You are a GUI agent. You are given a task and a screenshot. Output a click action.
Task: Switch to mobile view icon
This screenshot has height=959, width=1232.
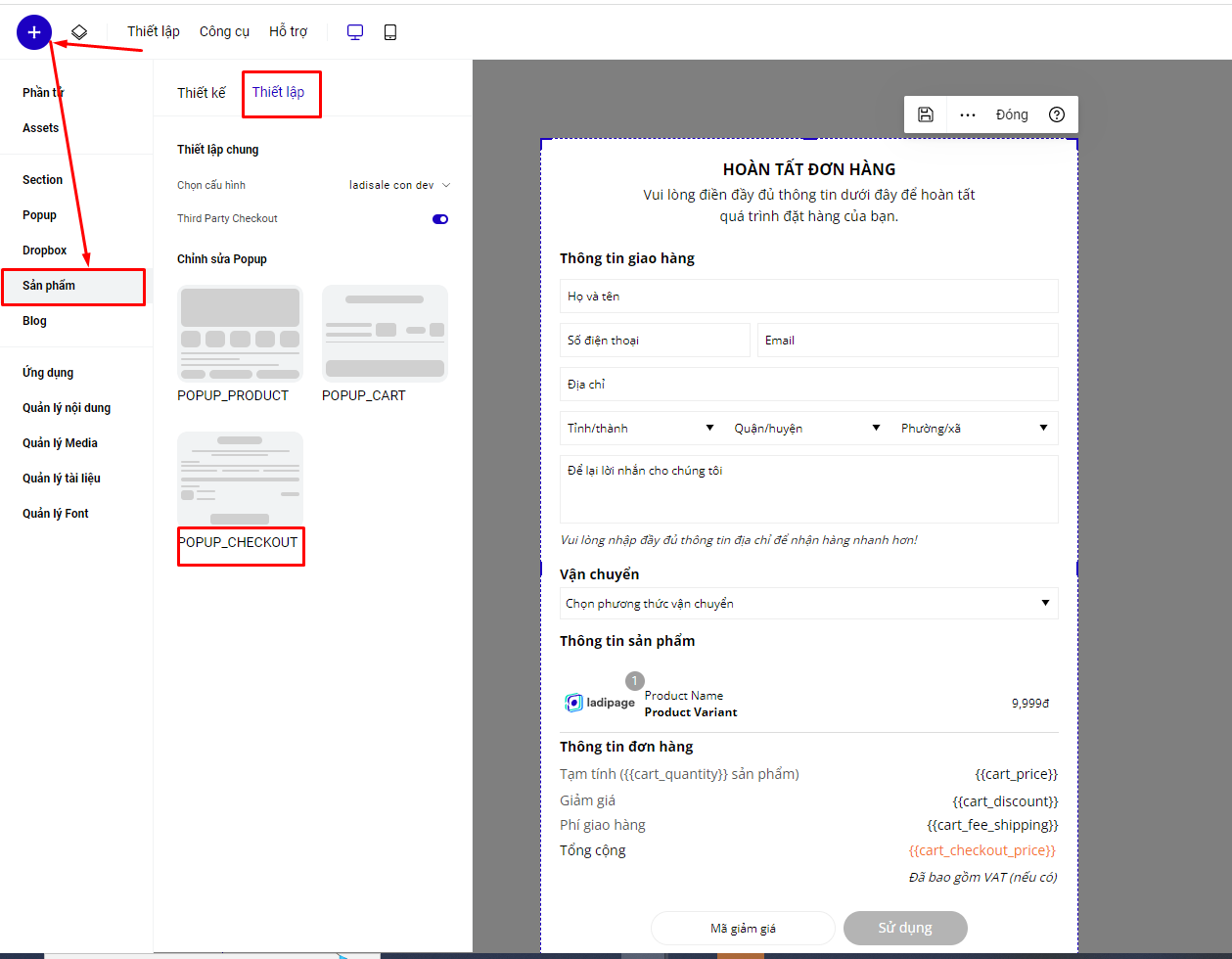coord(390,32)
